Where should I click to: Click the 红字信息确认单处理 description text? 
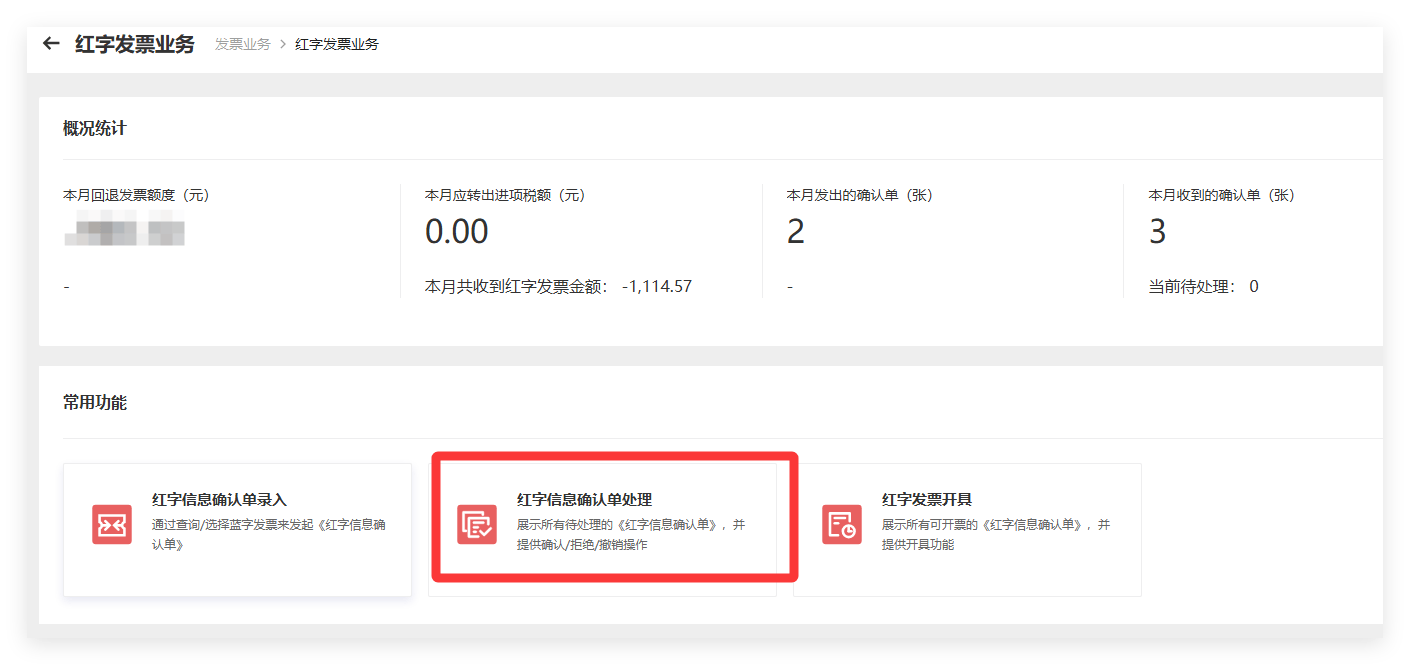pyautogui.click(x=630, y=535)
